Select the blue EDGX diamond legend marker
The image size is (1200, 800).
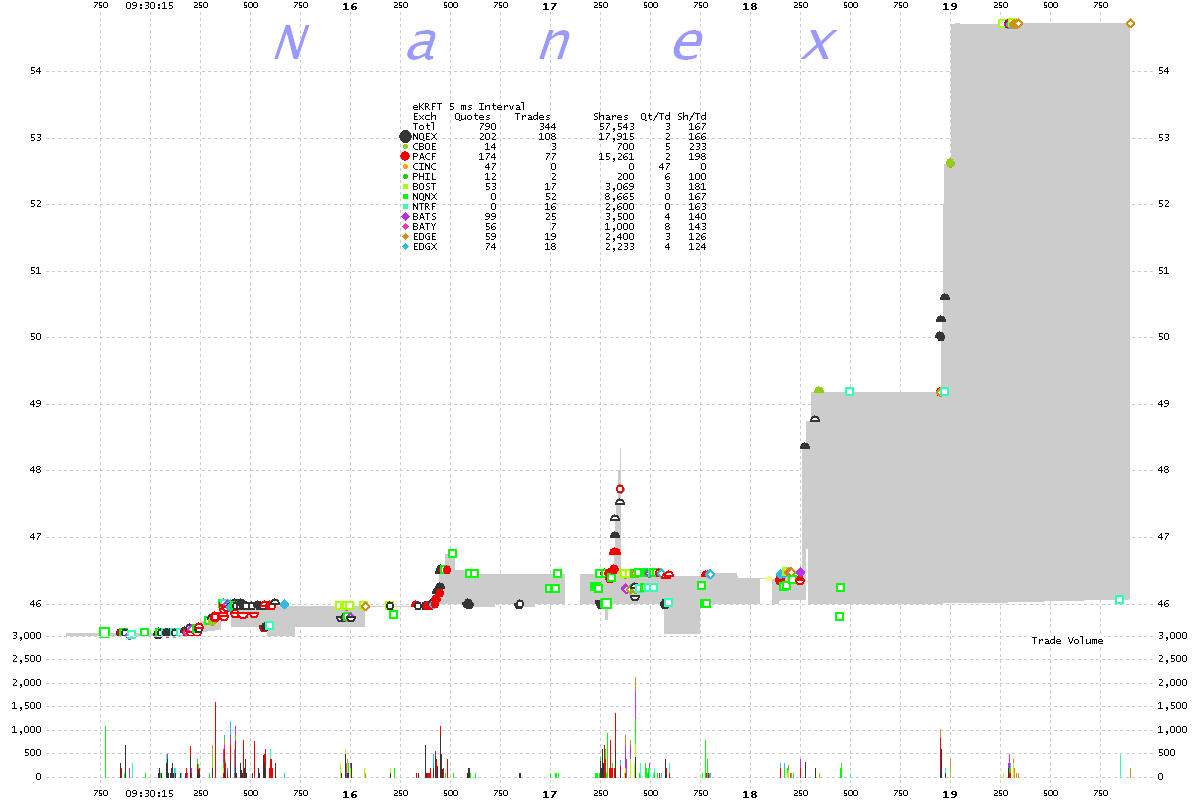(405, 247)
